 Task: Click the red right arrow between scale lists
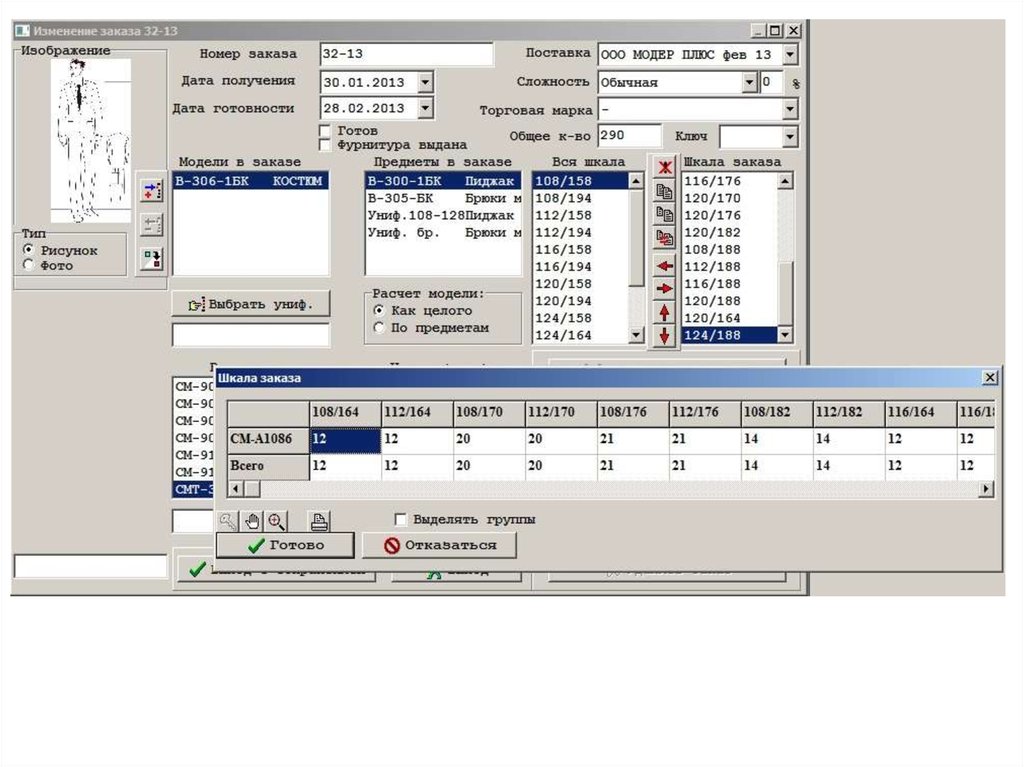tap(665, 289)
